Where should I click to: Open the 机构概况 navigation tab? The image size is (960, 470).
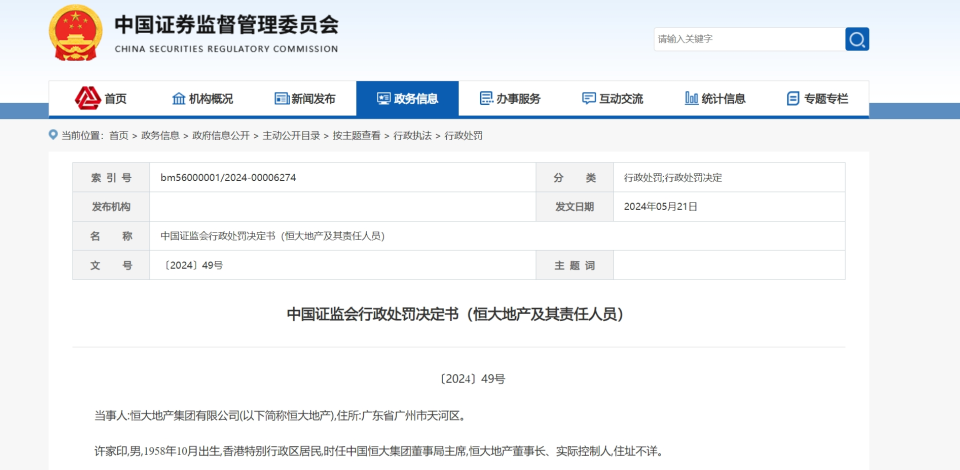coord(203,99)
